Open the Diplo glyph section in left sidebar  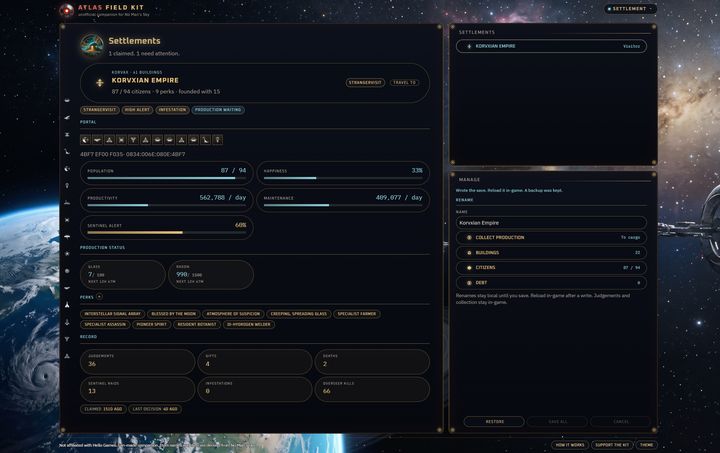click(x=67, y=151)
